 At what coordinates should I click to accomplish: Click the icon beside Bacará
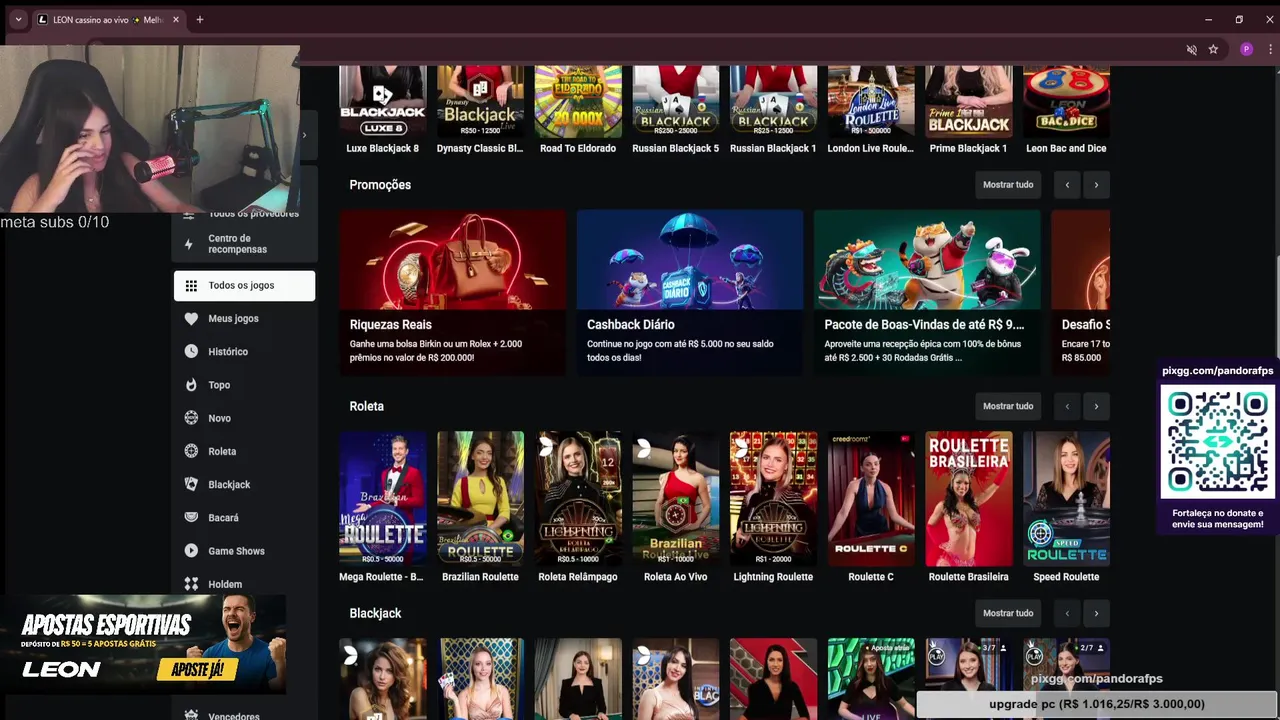click(191, 517)
